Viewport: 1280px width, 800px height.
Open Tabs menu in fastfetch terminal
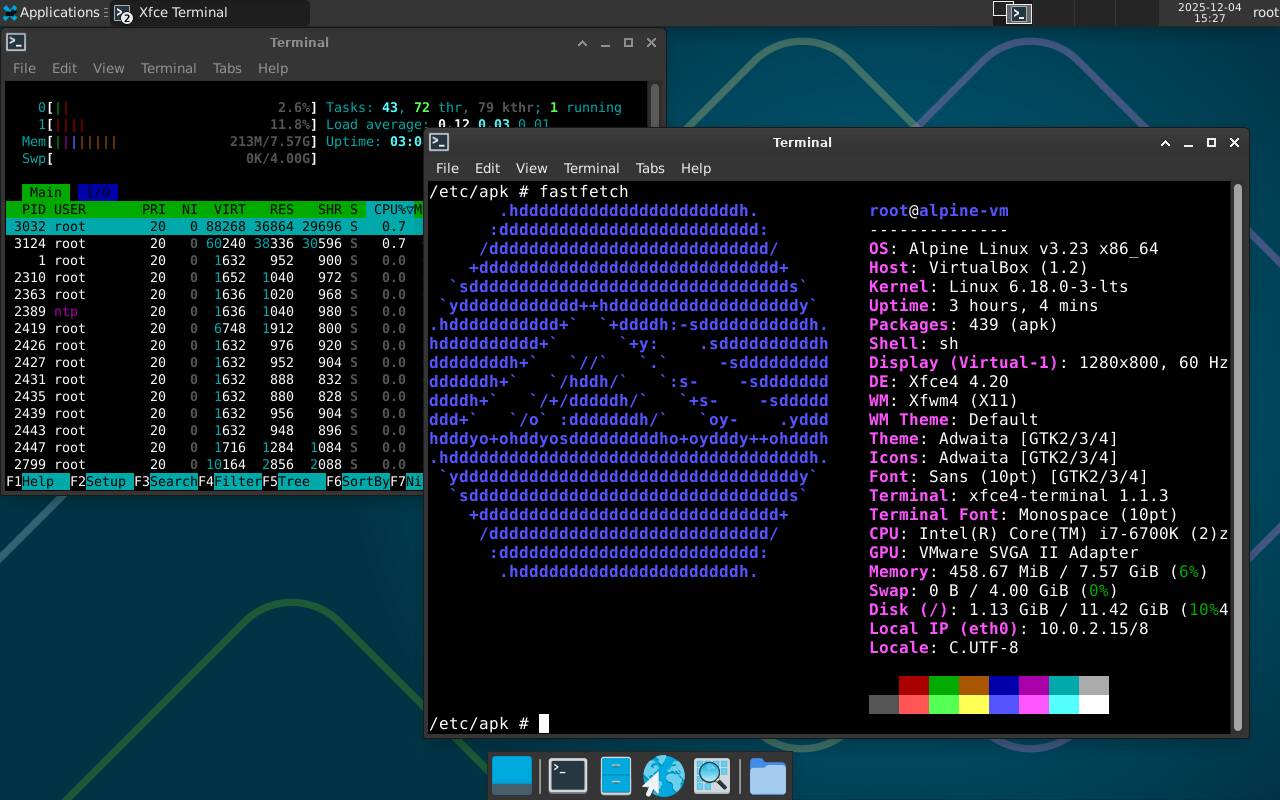(649, 168)
